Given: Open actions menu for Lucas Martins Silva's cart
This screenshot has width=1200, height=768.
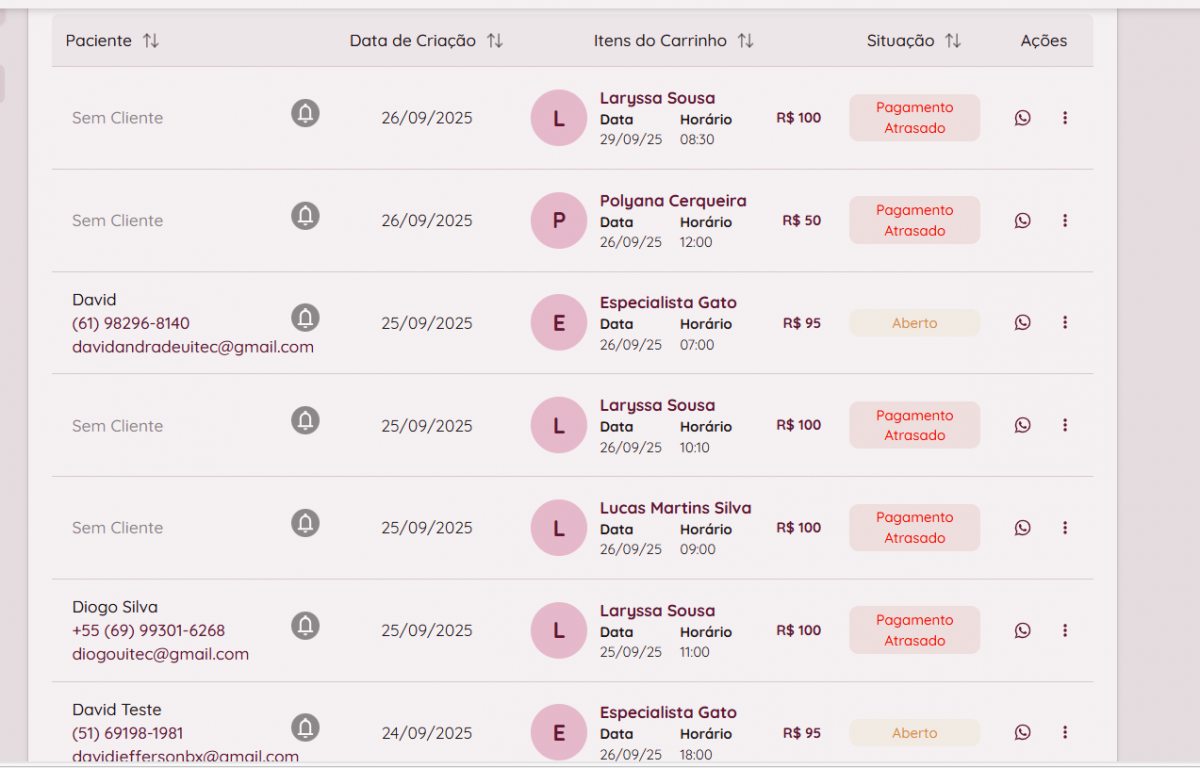Looking at the screenshot, I should click(x=1064, y=528).
